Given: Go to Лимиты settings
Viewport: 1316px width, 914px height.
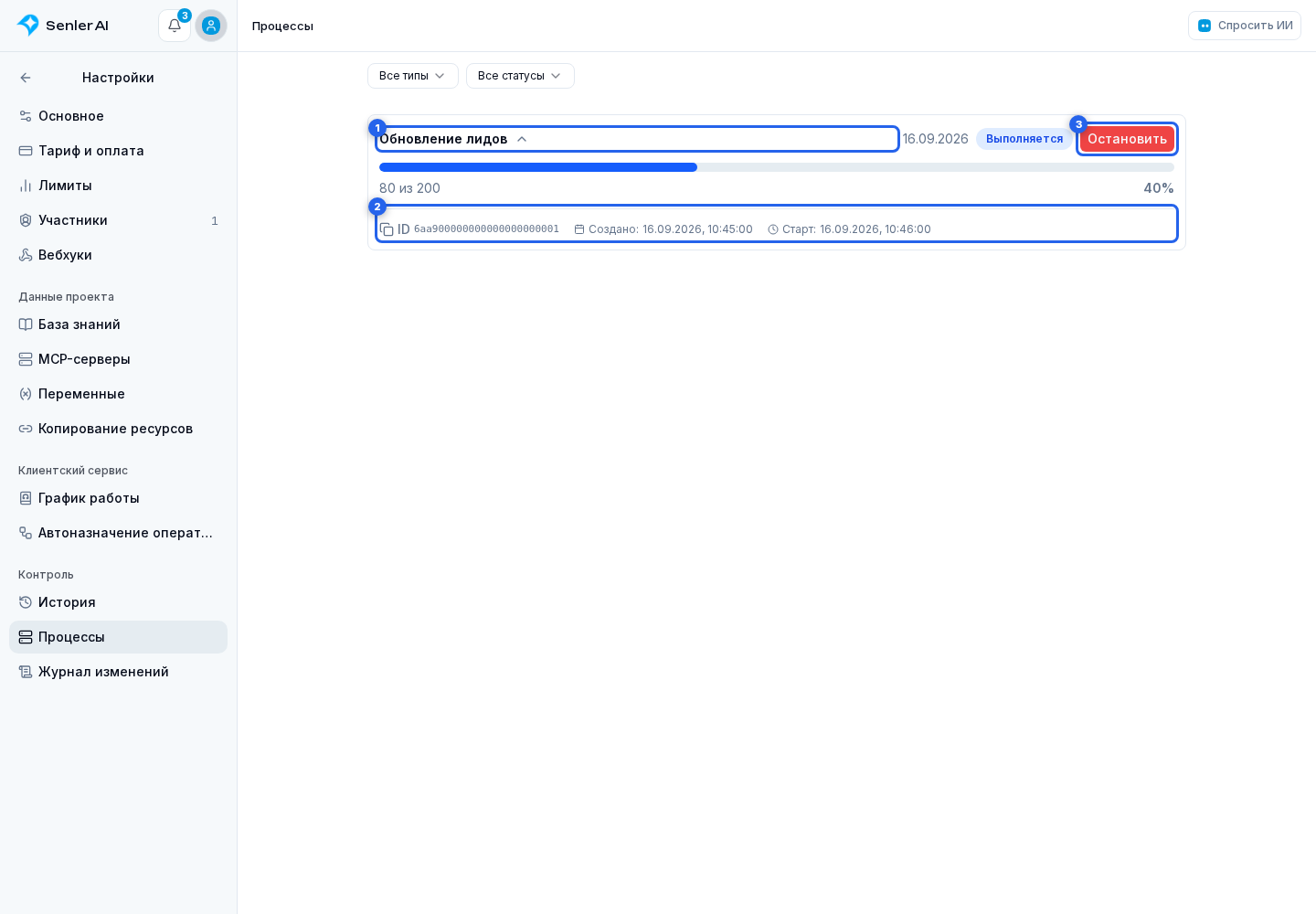Looking at the screenshot, I should [x=118, y=186].
